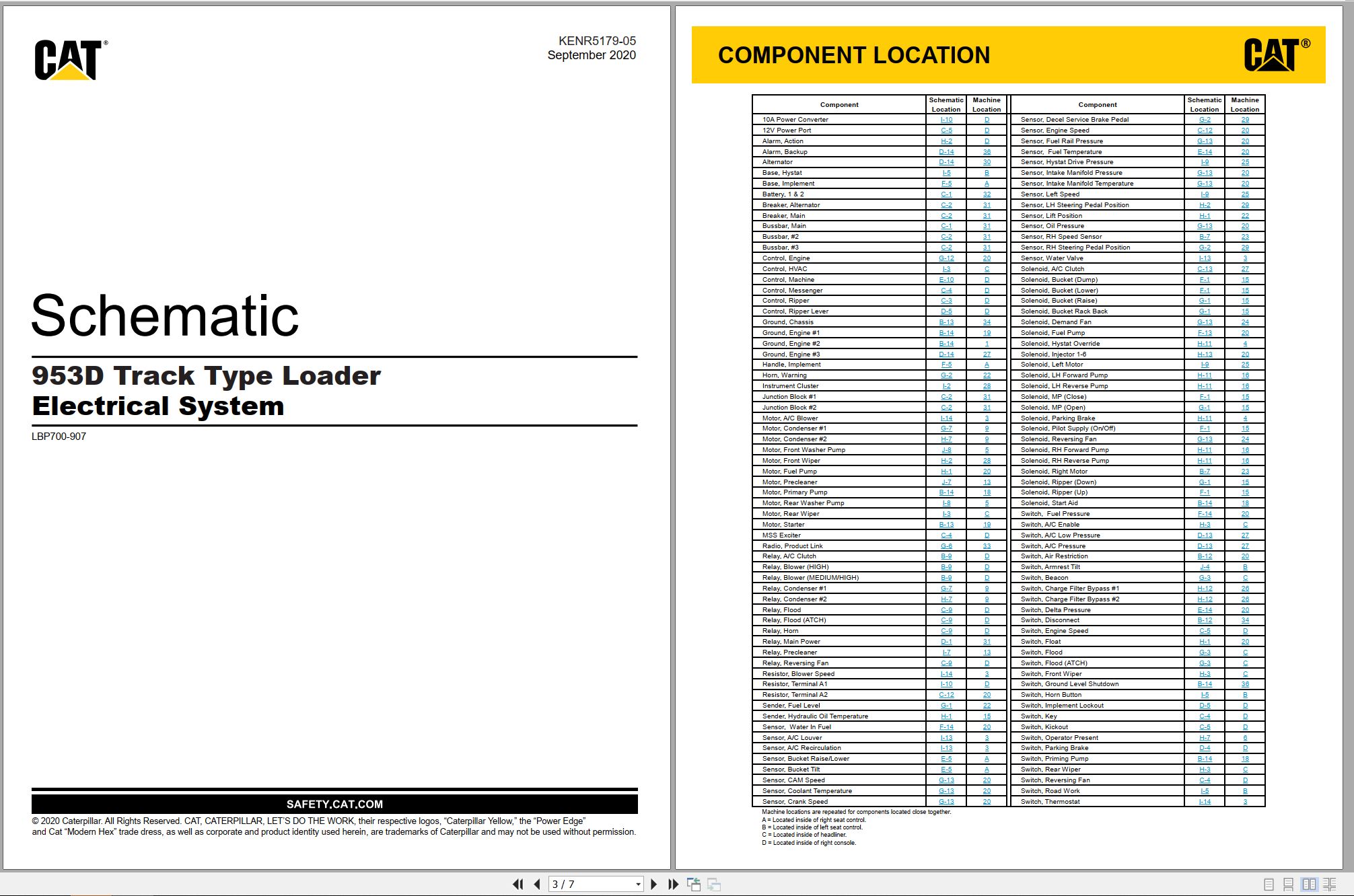Open schematic location G-2 for Decel Service Brake Pedal
Image resolution: width=1354 pixels, height=896 pixels.
pyautogui.click(x=1205, y=120)
